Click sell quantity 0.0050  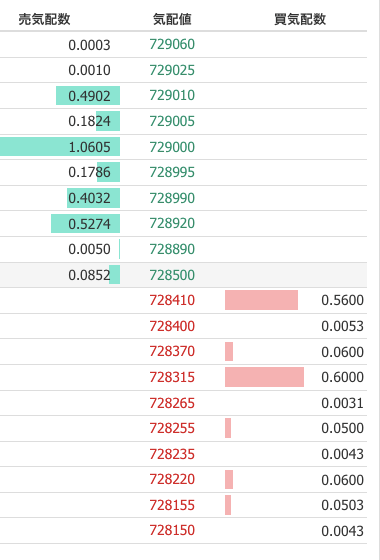point(89,249)
